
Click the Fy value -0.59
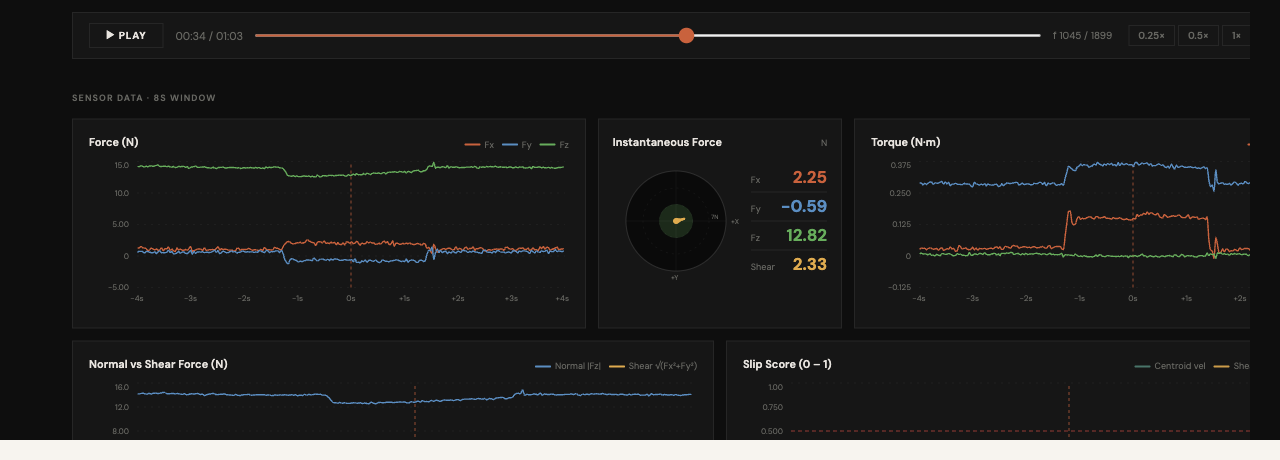[x=803, y=207]
